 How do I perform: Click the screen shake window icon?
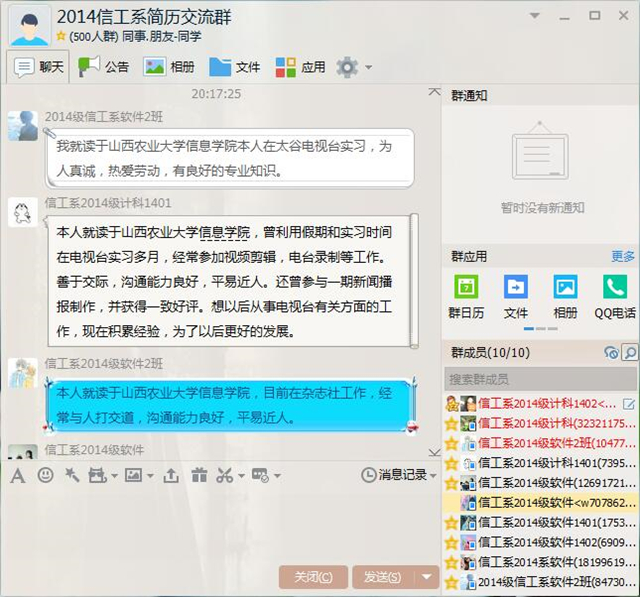point(97,475)
